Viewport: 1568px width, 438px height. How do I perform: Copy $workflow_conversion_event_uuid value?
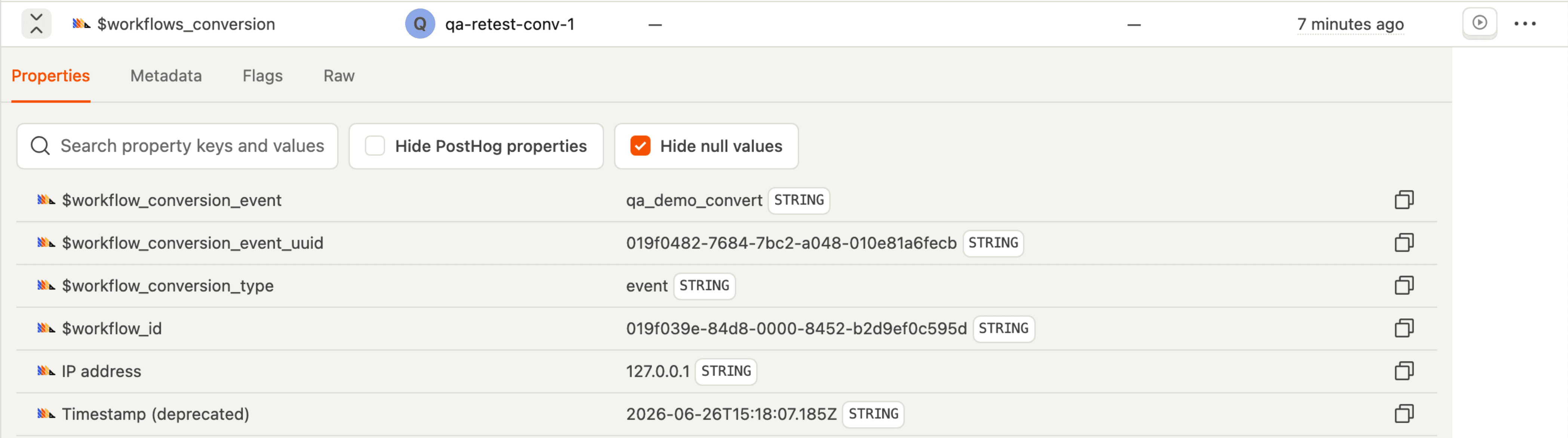tap(1403, 243)
